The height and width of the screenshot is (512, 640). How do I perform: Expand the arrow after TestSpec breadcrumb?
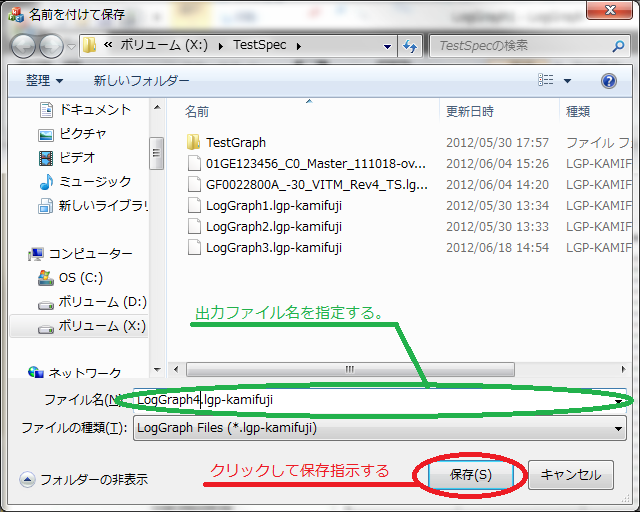[299, 47]
